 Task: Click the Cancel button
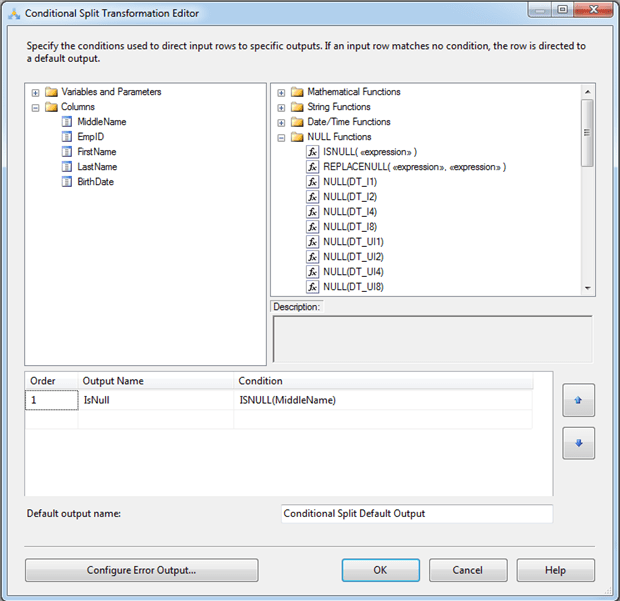(x=467, y=570)
